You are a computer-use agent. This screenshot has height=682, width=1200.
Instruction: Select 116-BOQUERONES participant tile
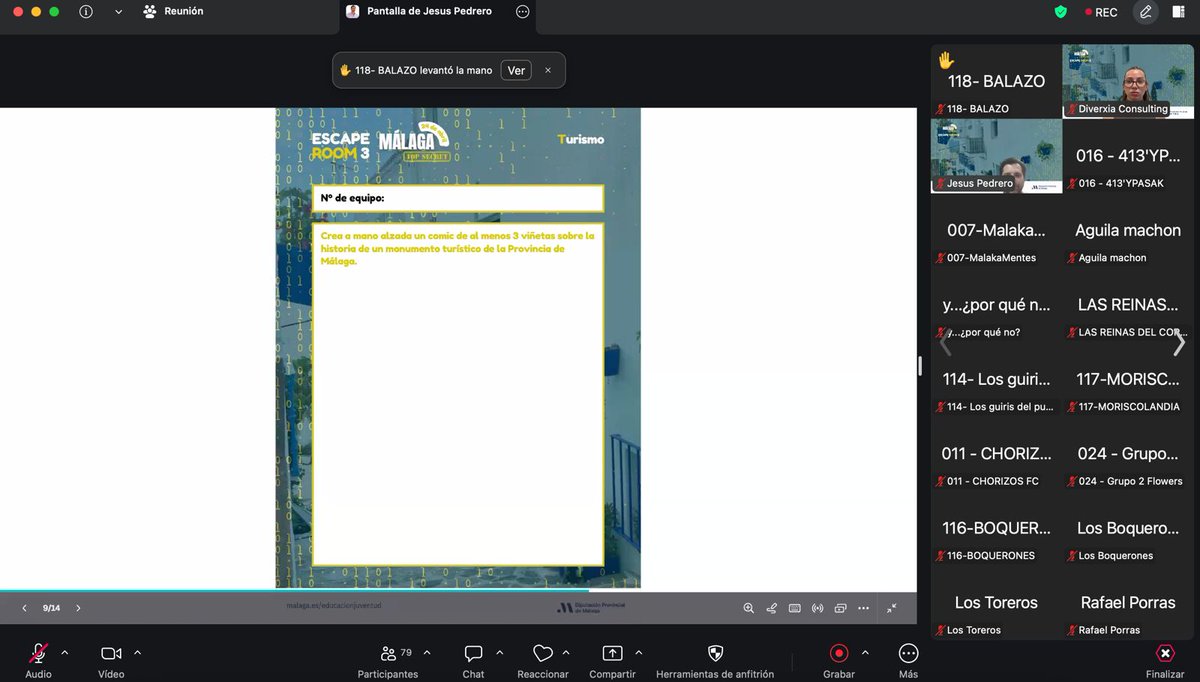(996, 528)
